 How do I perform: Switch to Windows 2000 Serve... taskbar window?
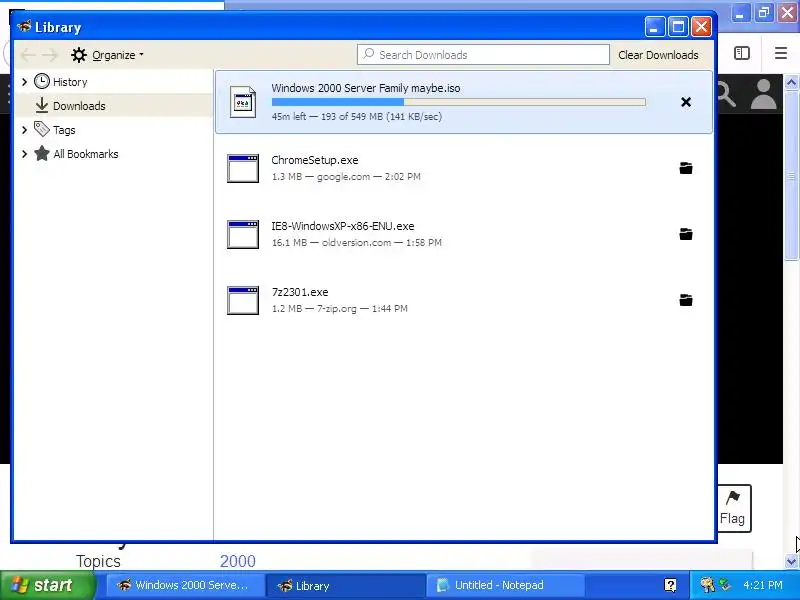click(184, 585)
